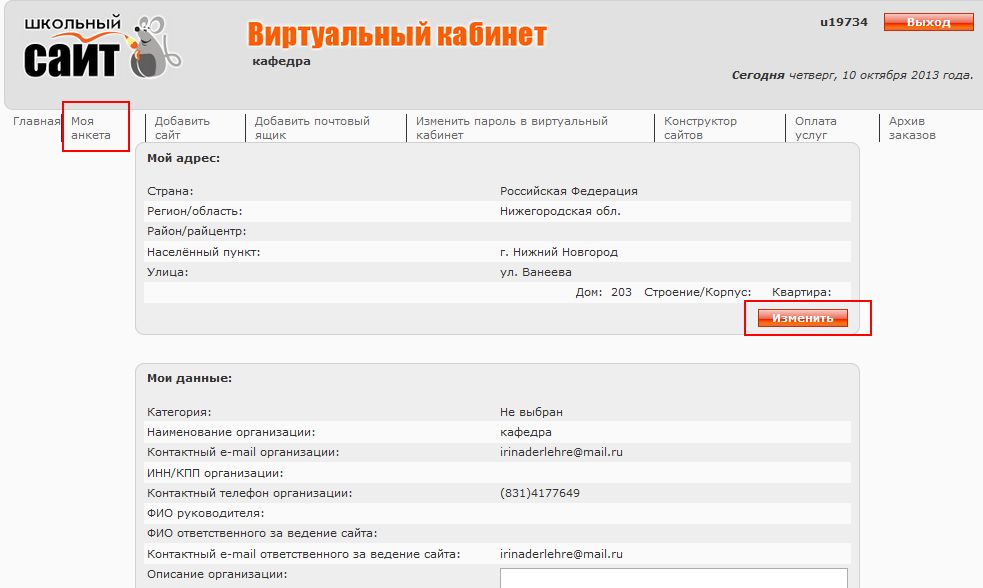Viewport: 983px width, 588px height.
Task: Click the "Школьный сайт" logo text
Action: click(72, 48)
